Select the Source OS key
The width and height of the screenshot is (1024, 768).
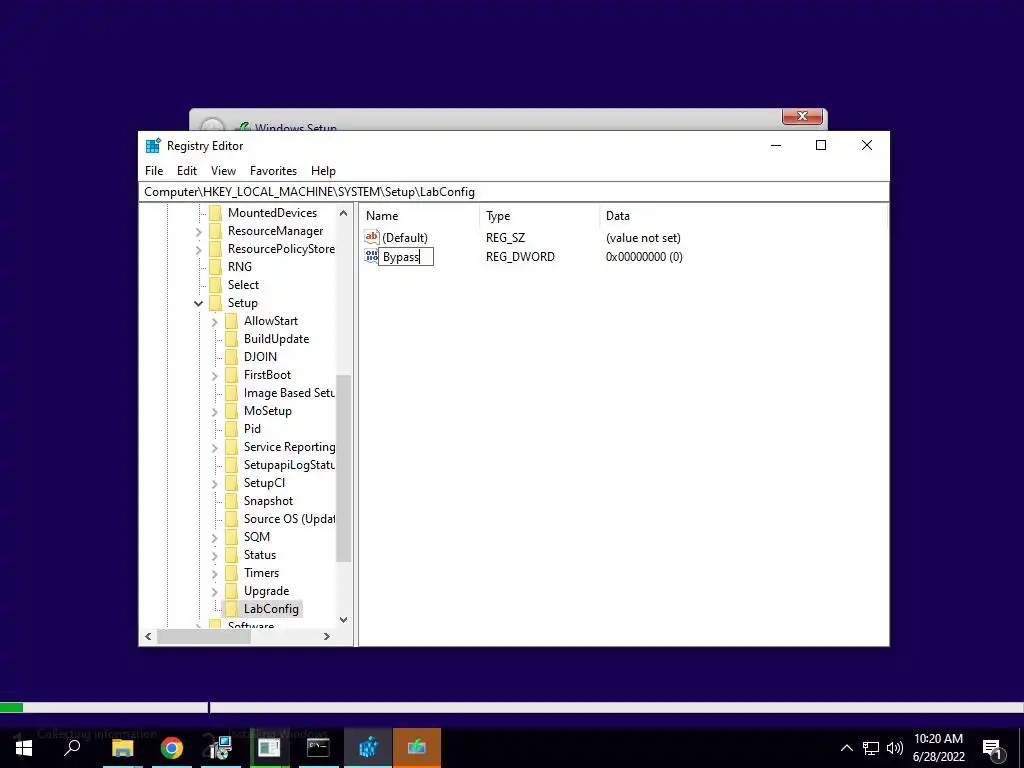coord(289,519)
